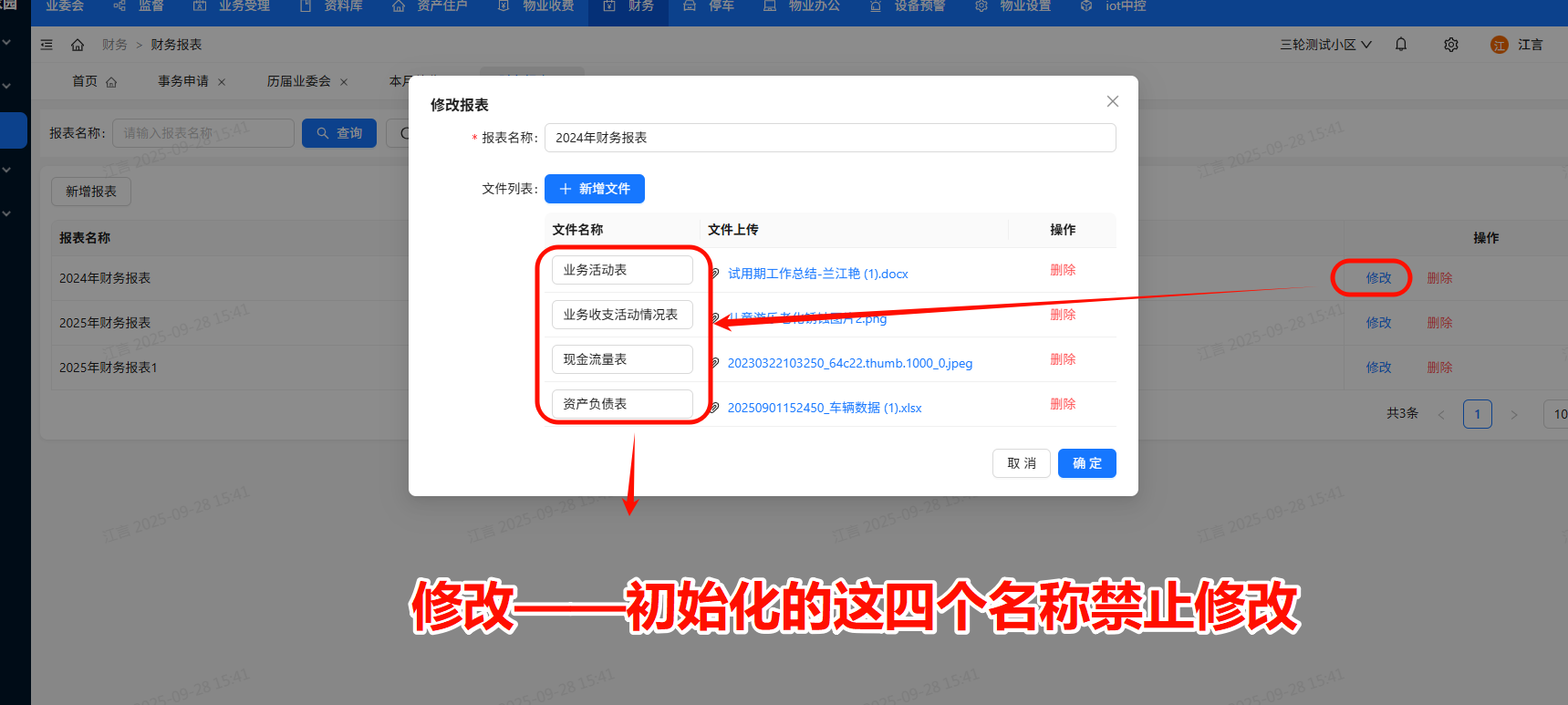1568x705 pixels.
Task: Click the notification bell icon
Action: click(1401, 45)
